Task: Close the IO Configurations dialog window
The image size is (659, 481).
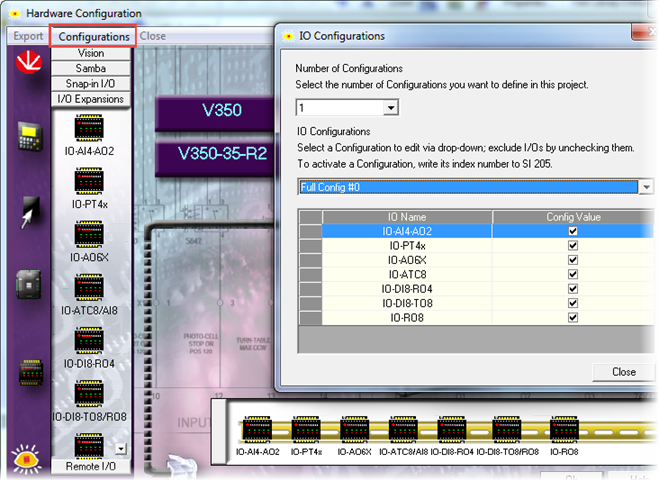Action: click(645, 32)
